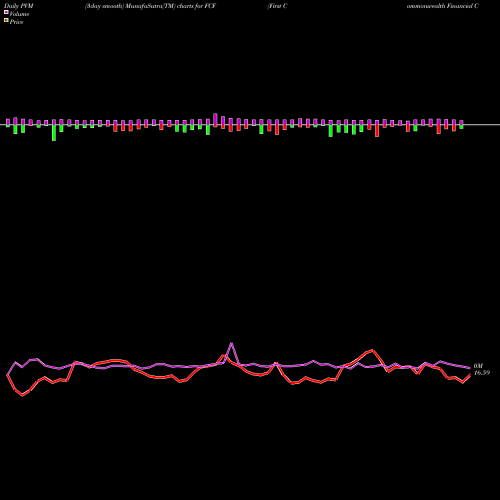Select the Price legend label
Viewport: 500px width, 500px height.
pyautogui.click(x=16, y=22)
